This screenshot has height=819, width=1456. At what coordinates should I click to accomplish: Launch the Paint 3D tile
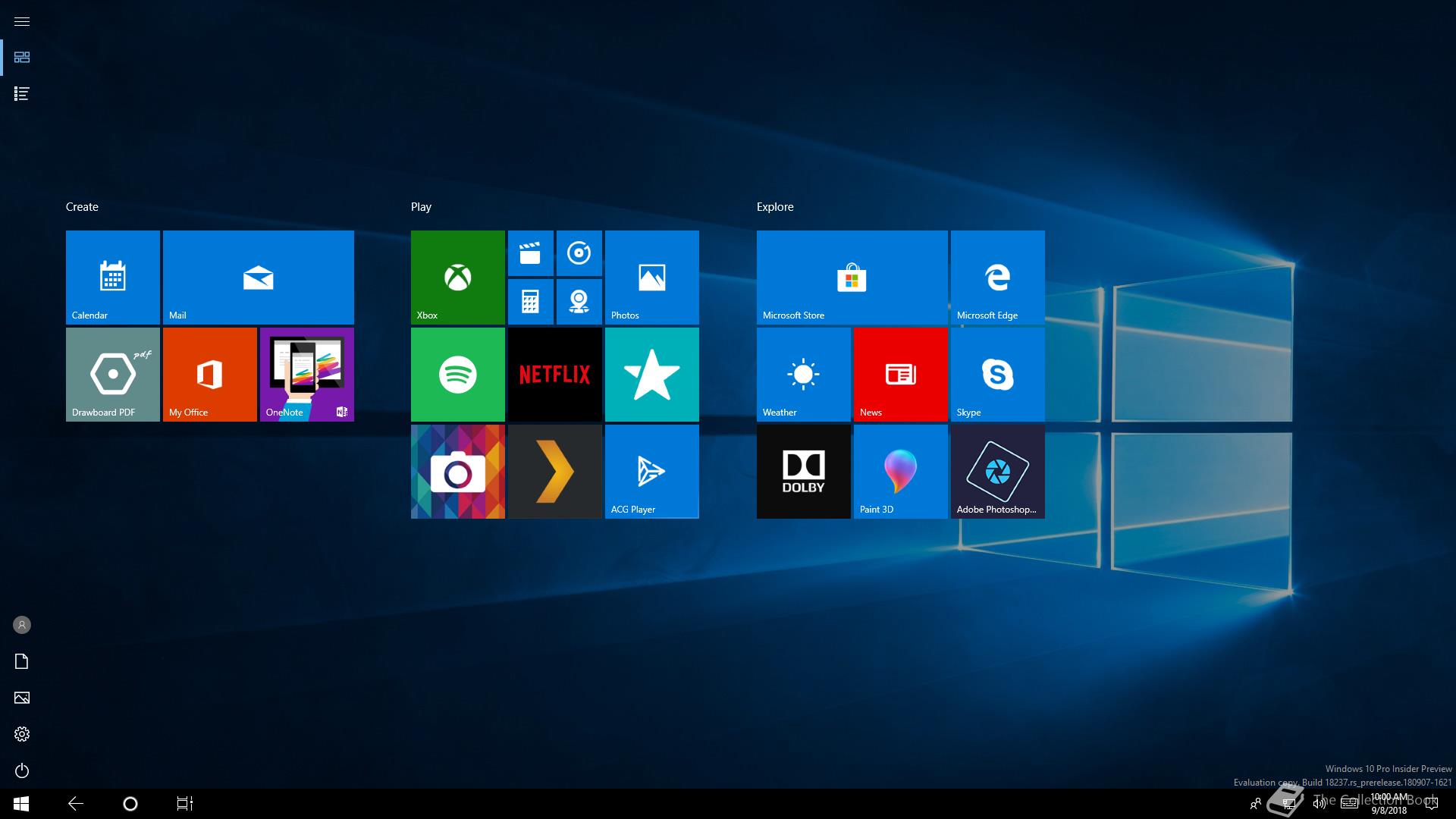coord(901,472)
